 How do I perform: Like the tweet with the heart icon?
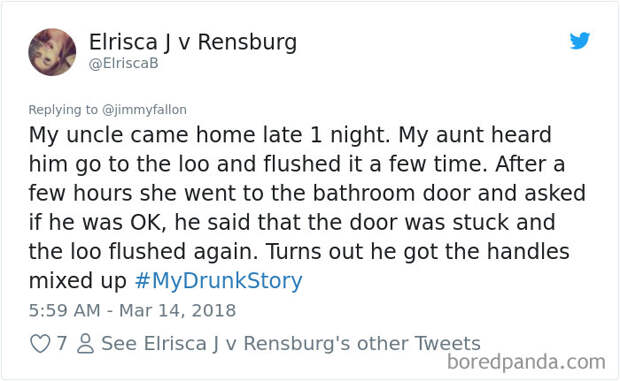[x=40, y=343]
